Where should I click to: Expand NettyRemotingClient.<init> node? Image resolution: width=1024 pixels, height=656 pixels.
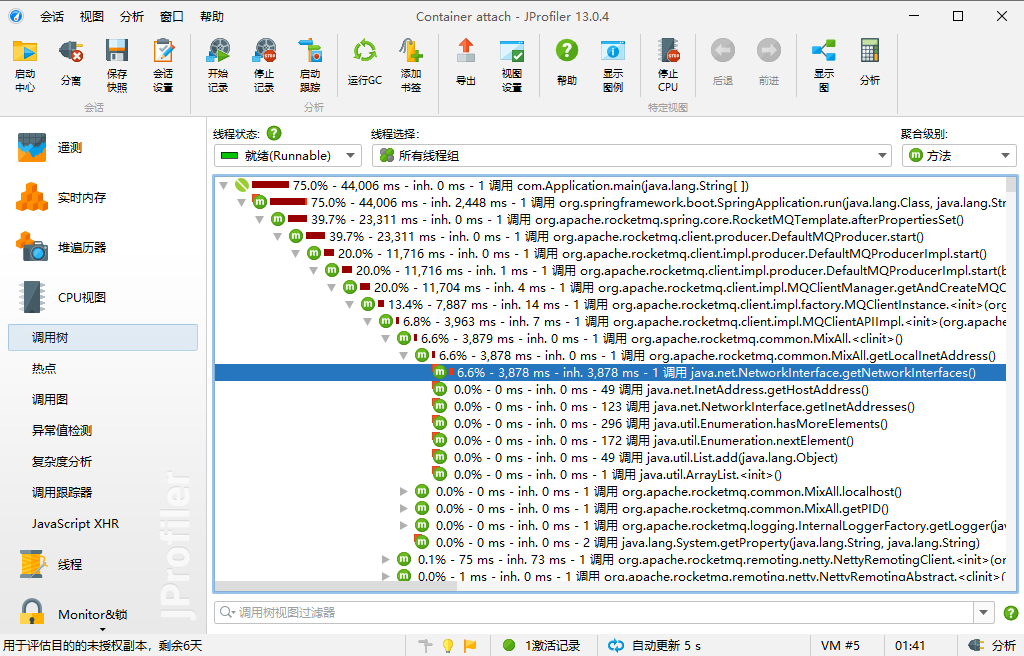[x=386, y=559]
